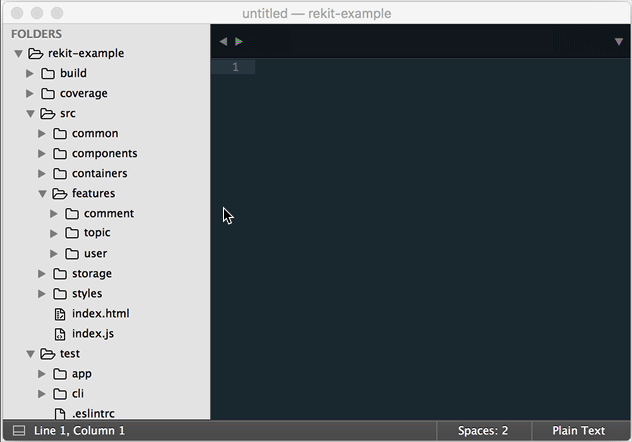632x442 pixels.
Task: Select the user folder label
Action: 96,254
